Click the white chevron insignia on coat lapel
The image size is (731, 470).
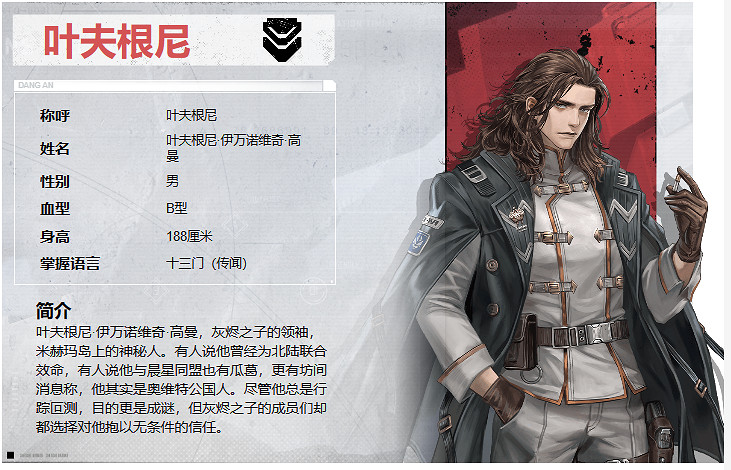pyautogui.click(x=625, y=211)
